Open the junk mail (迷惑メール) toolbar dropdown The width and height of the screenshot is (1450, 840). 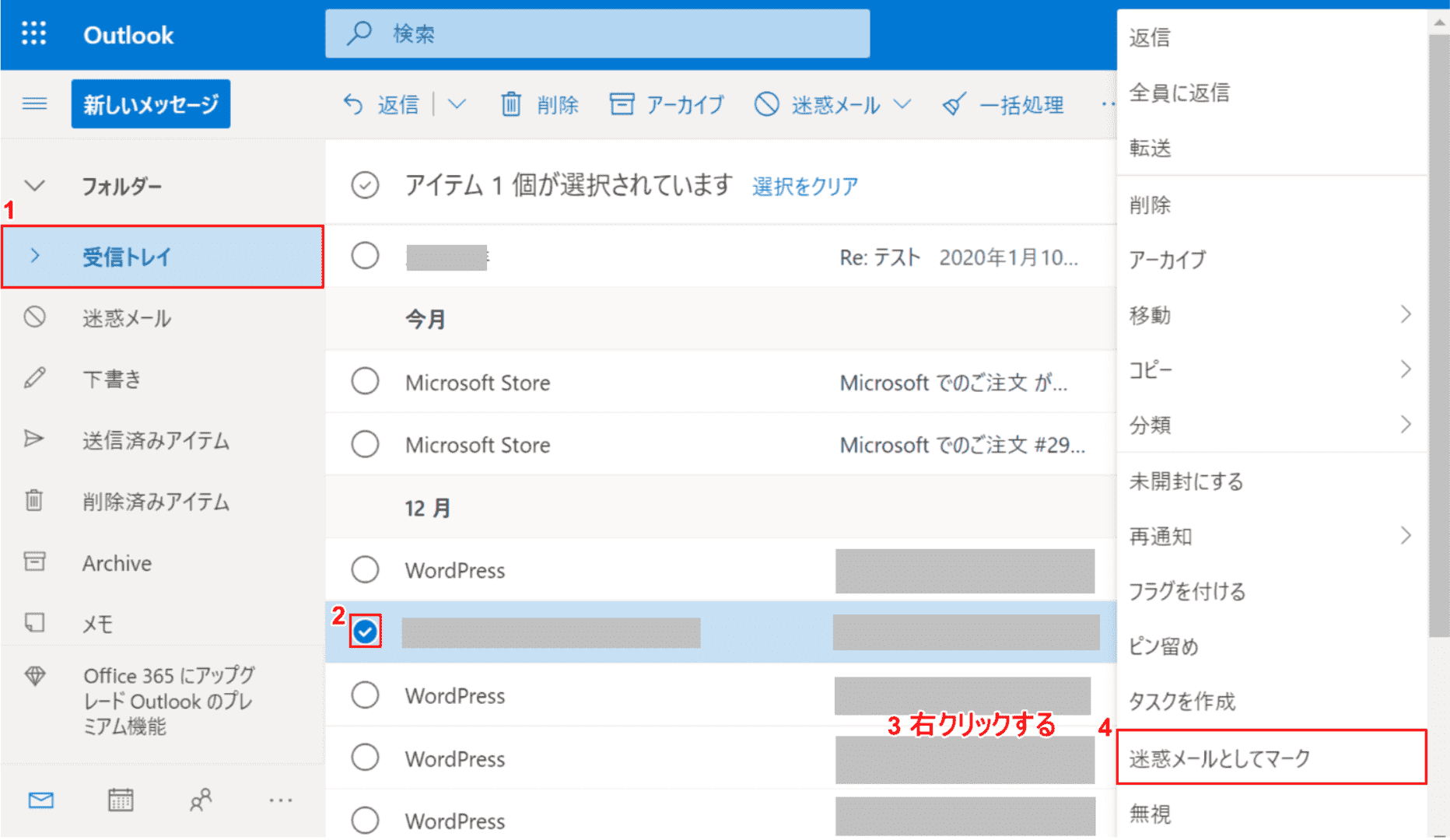[902, 104]
